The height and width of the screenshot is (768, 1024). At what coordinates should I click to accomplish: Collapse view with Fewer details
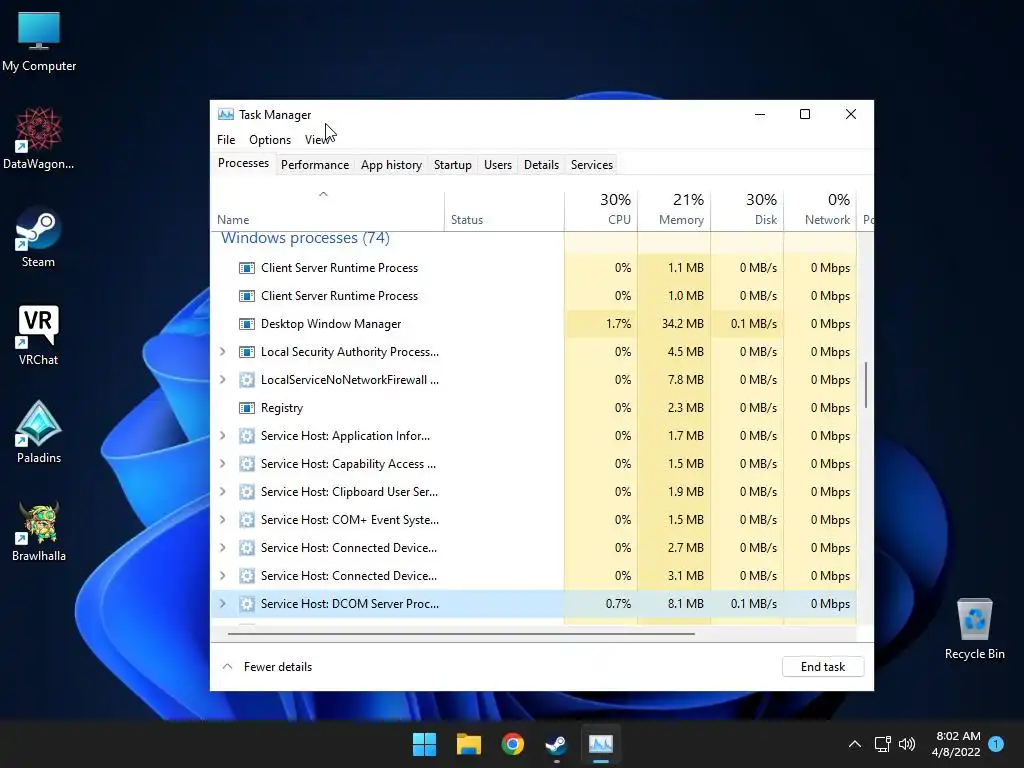(x=267, y=667)
